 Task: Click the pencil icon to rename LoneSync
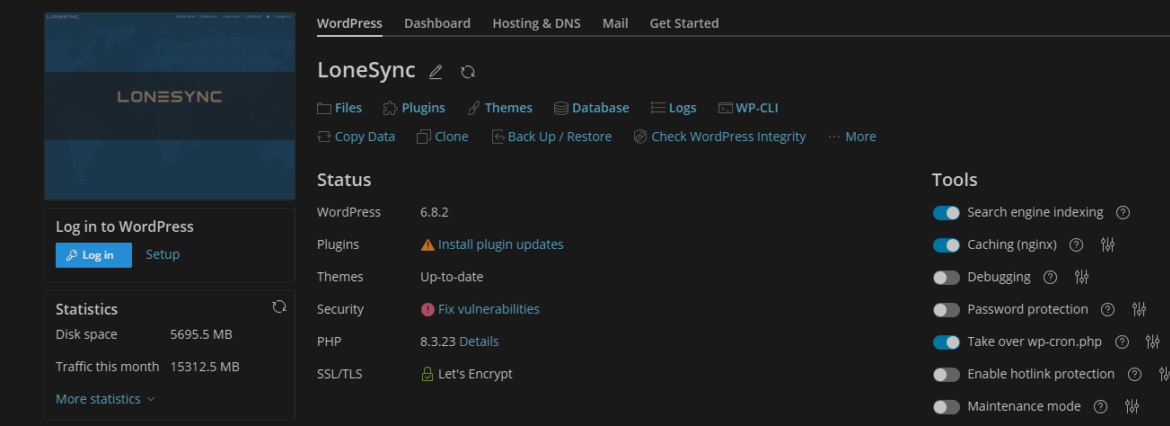click(436, 72)
